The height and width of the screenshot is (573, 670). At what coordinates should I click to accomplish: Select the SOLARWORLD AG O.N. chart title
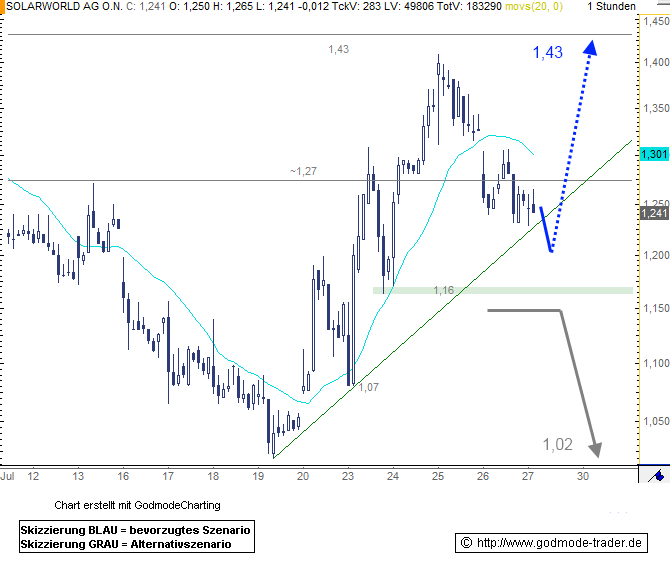(65, 6)
